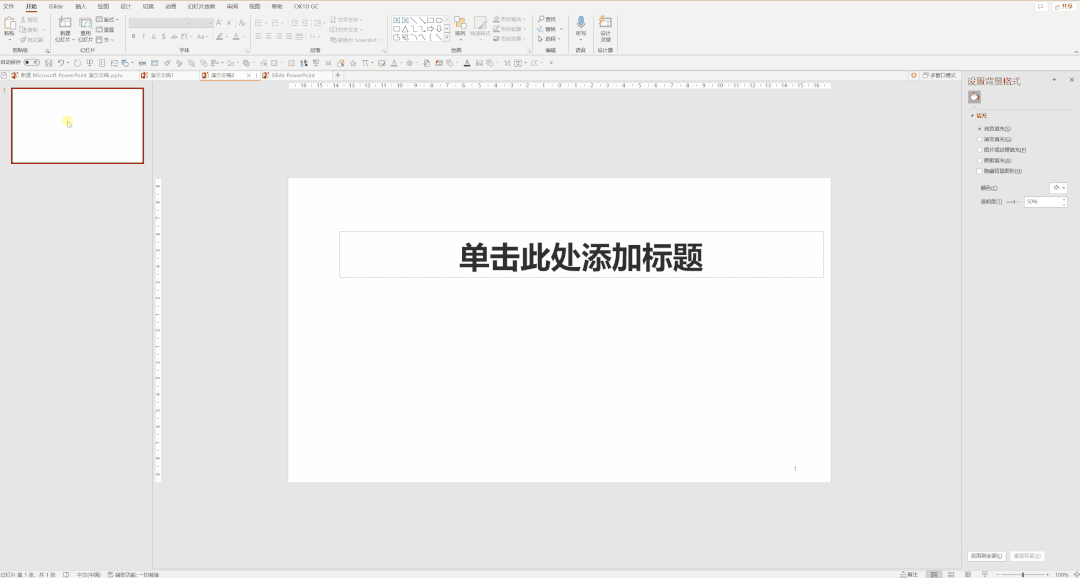Select the Picture or texture fill option
The image size is (1080, 578).
pyautogui.click(x=979, y=149)
